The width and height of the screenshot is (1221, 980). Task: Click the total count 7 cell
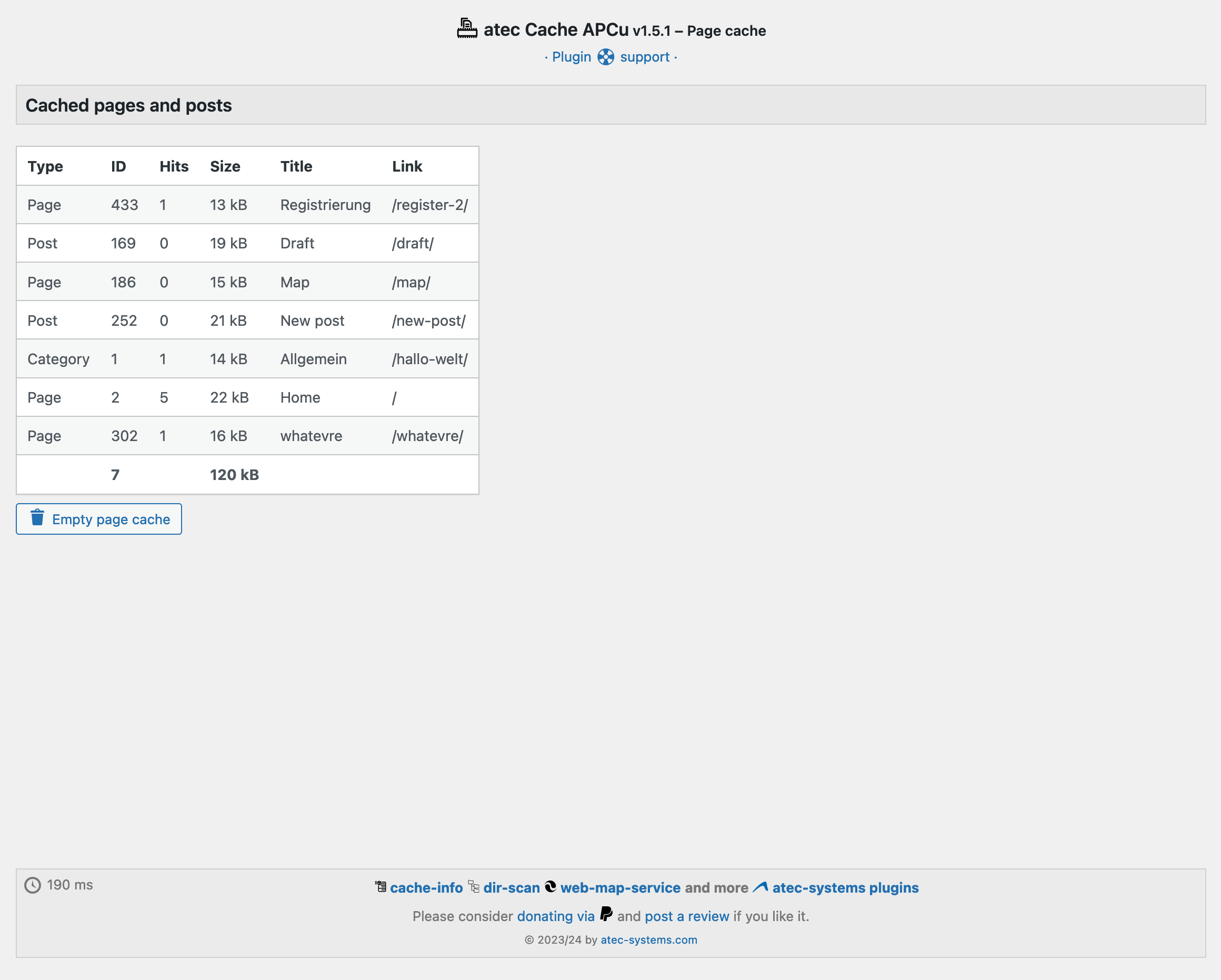pos(116,475)
